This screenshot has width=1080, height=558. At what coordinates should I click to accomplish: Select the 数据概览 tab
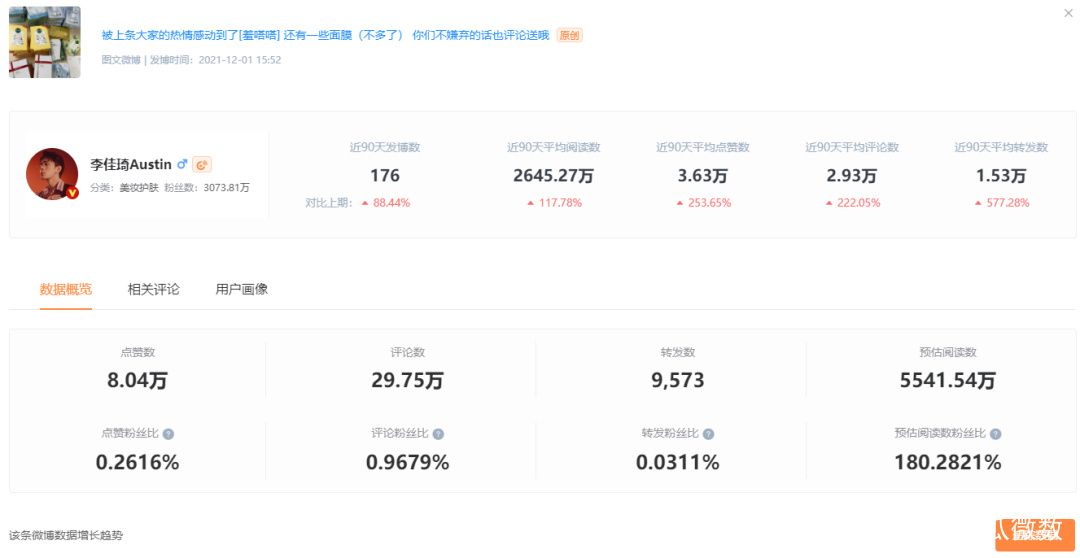pyautogui.click(x=66, y=289)
